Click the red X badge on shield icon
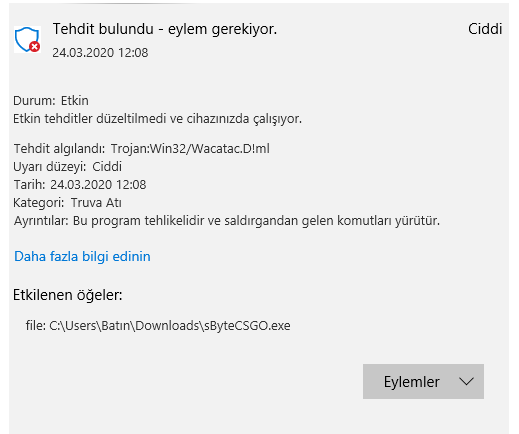 click(35, 47)
